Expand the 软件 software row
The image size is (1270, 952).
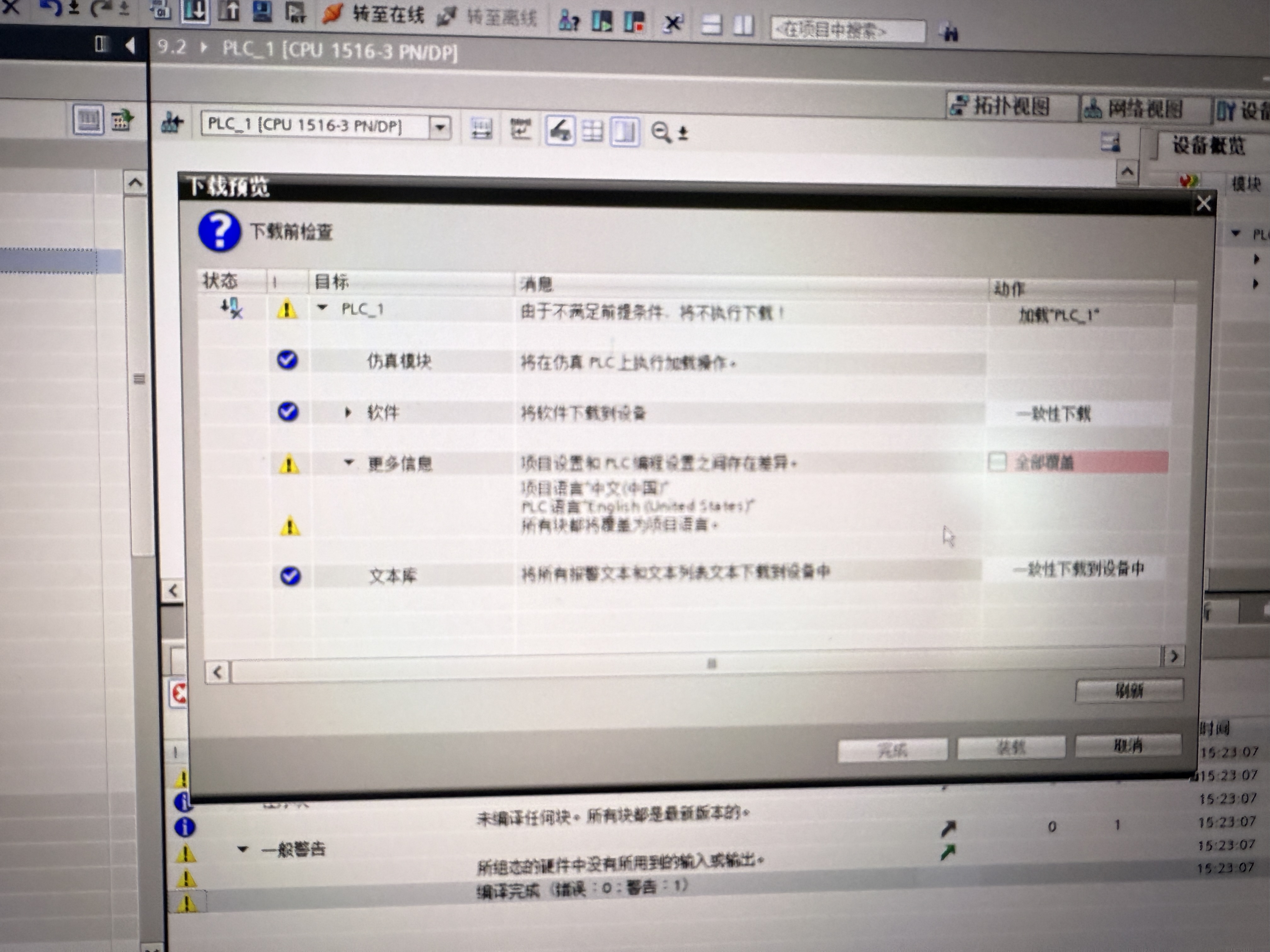[347, 412]
